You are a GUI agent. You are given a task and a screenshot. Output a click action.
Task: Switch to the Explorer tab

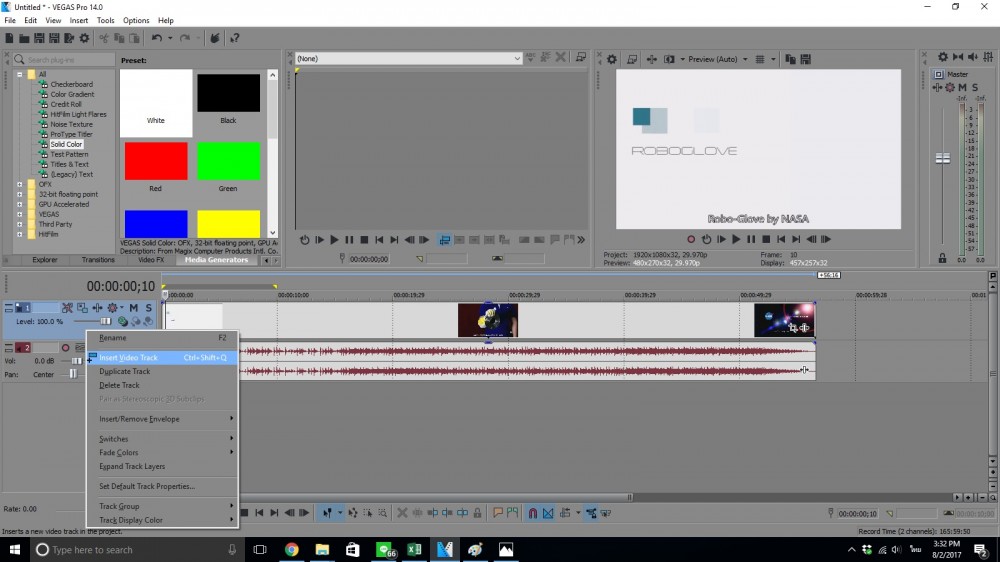45,260
